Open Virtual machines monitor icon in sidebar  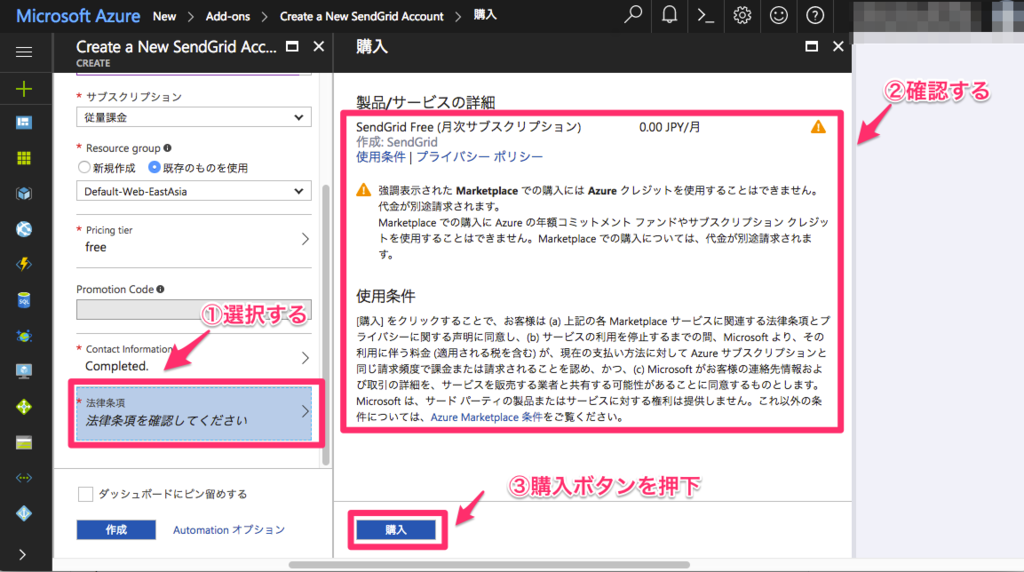tap(24, 371)
